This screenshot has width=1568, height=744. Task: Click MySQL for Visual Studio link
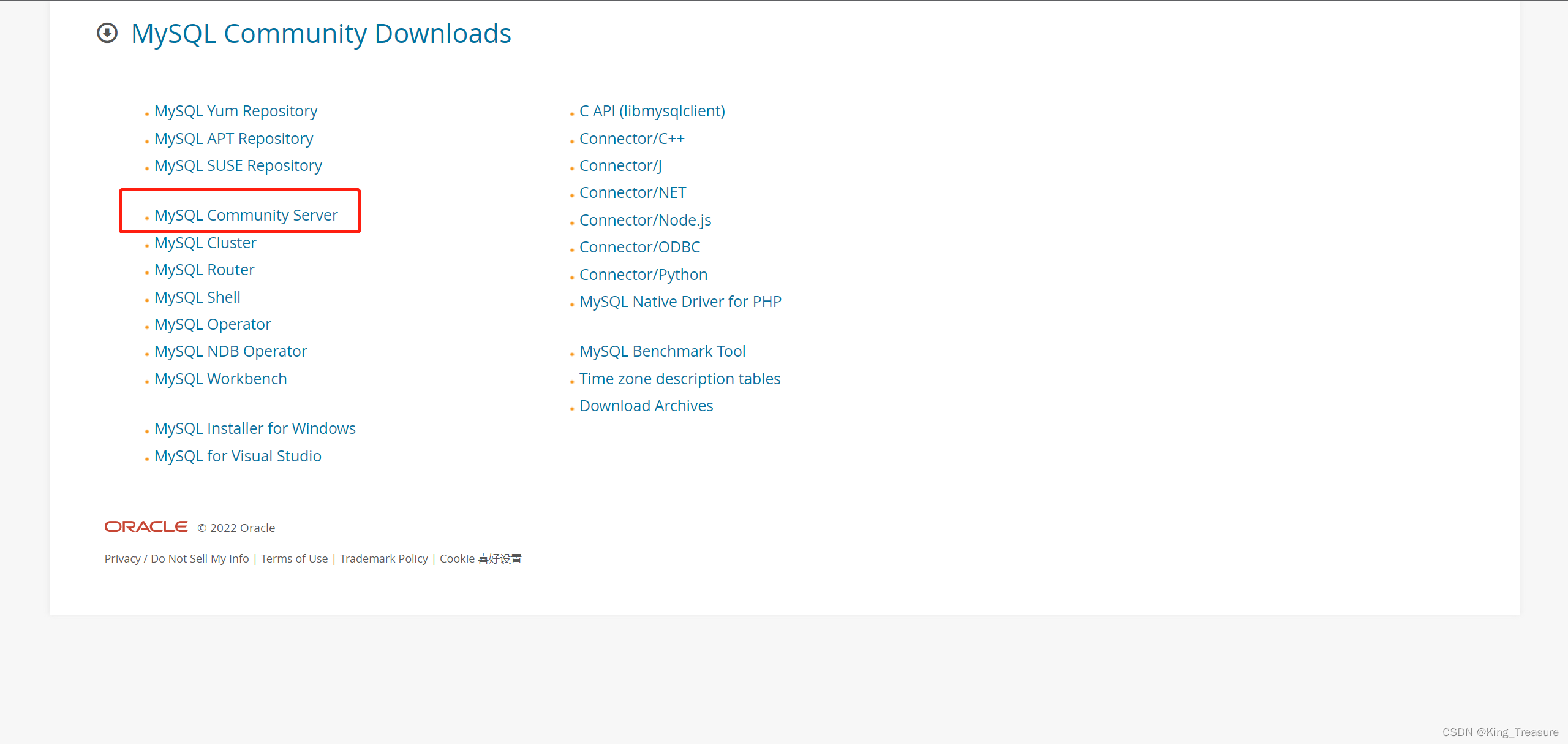pyautogui.click(x=238, y=456)
